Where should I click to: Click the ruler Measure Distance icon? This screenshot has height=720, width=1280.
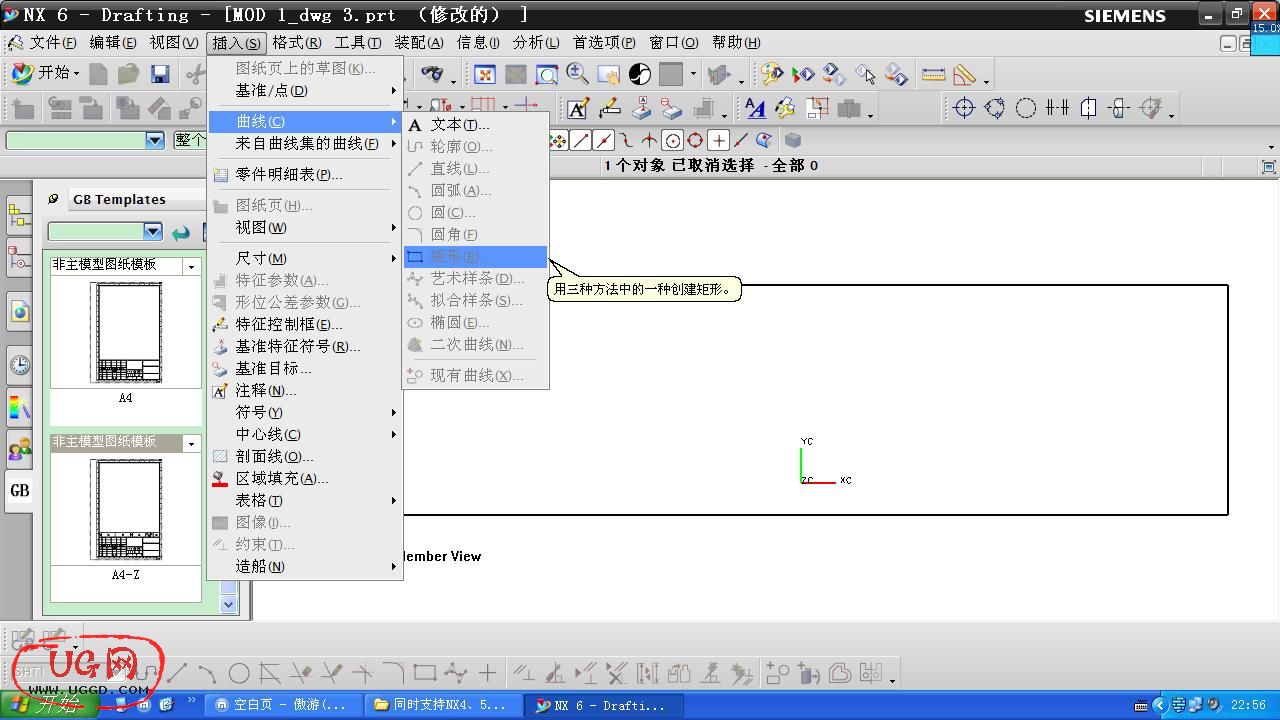coord(933,74)
